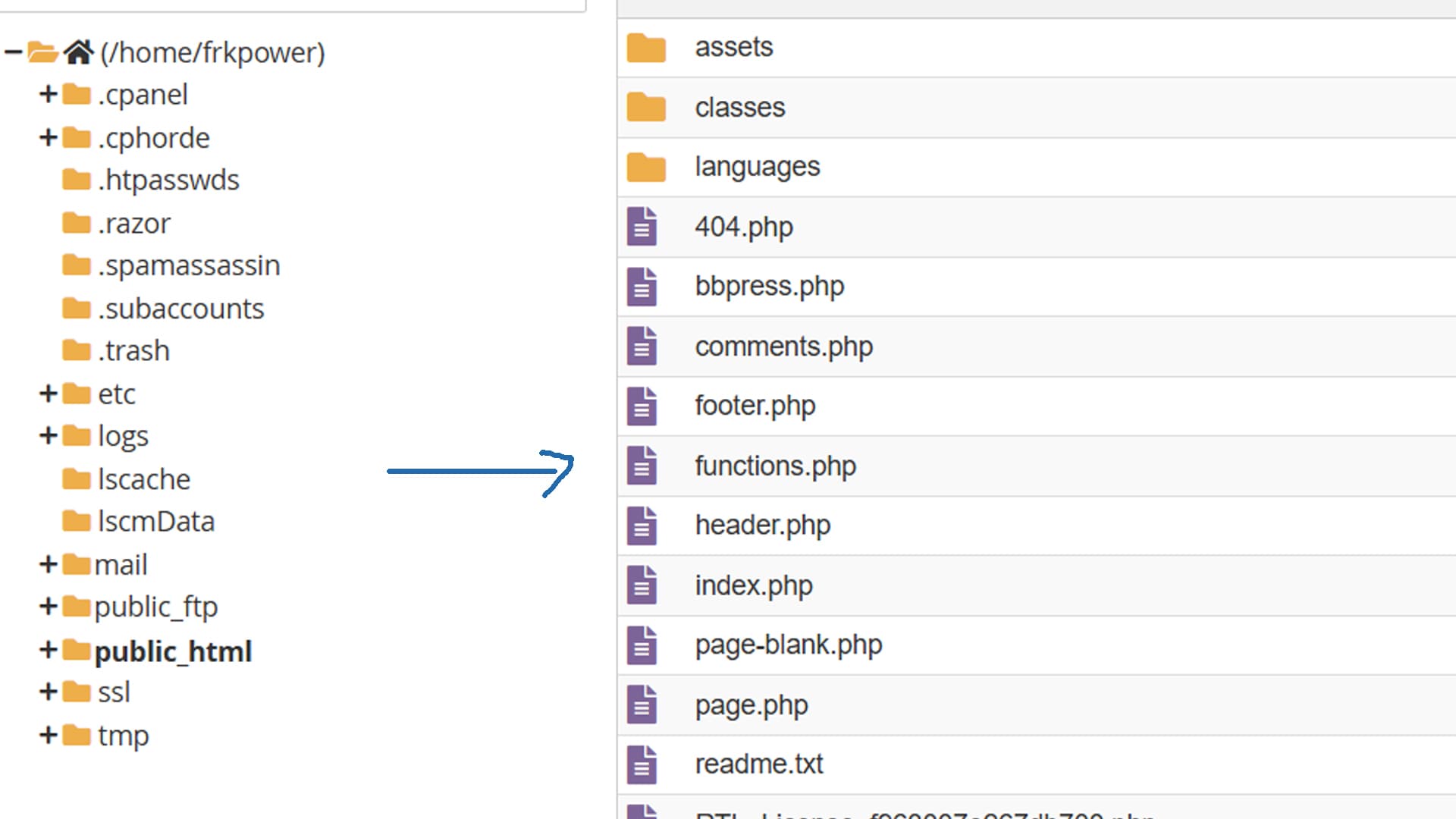Click the comments.php file icon
Viewport: 1456px width, 819px height.
(642, 346)
